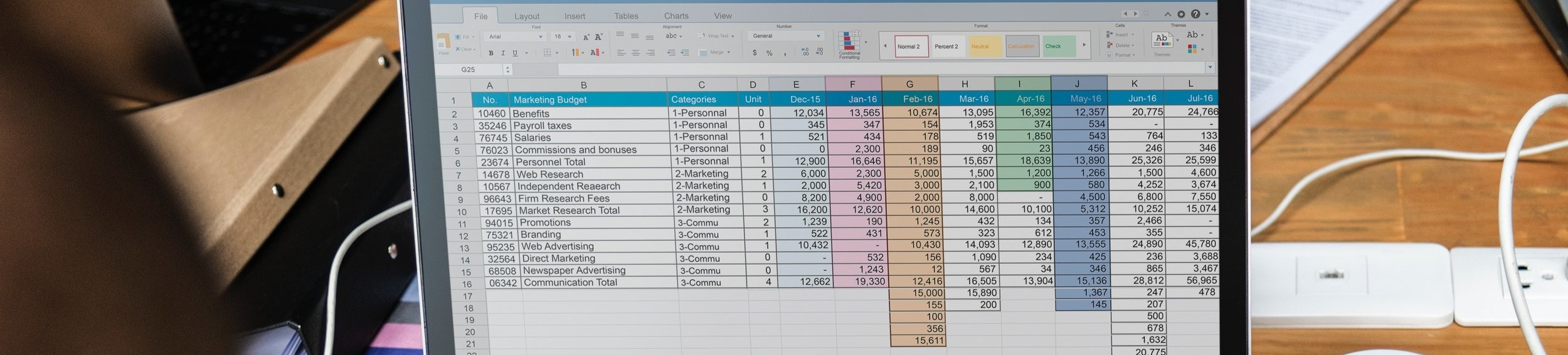Open the settings gear icon
The height and width of the screenshot is (355, 1568).
1181,14
